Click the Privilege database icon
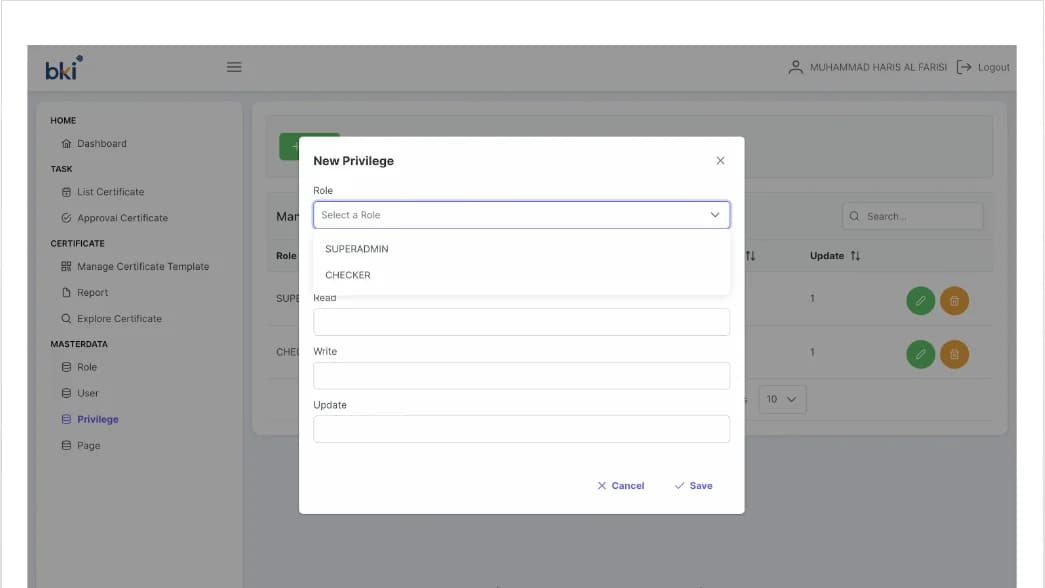 coord(66,419)
